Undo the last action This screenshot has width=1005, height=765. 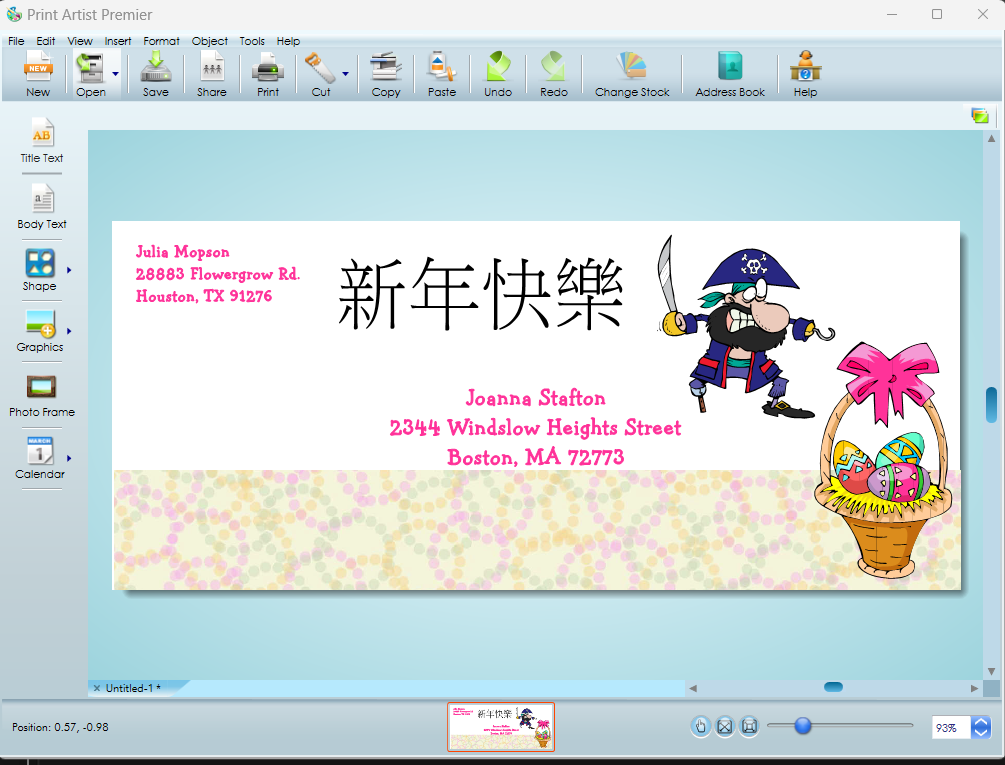click(497, 72)
